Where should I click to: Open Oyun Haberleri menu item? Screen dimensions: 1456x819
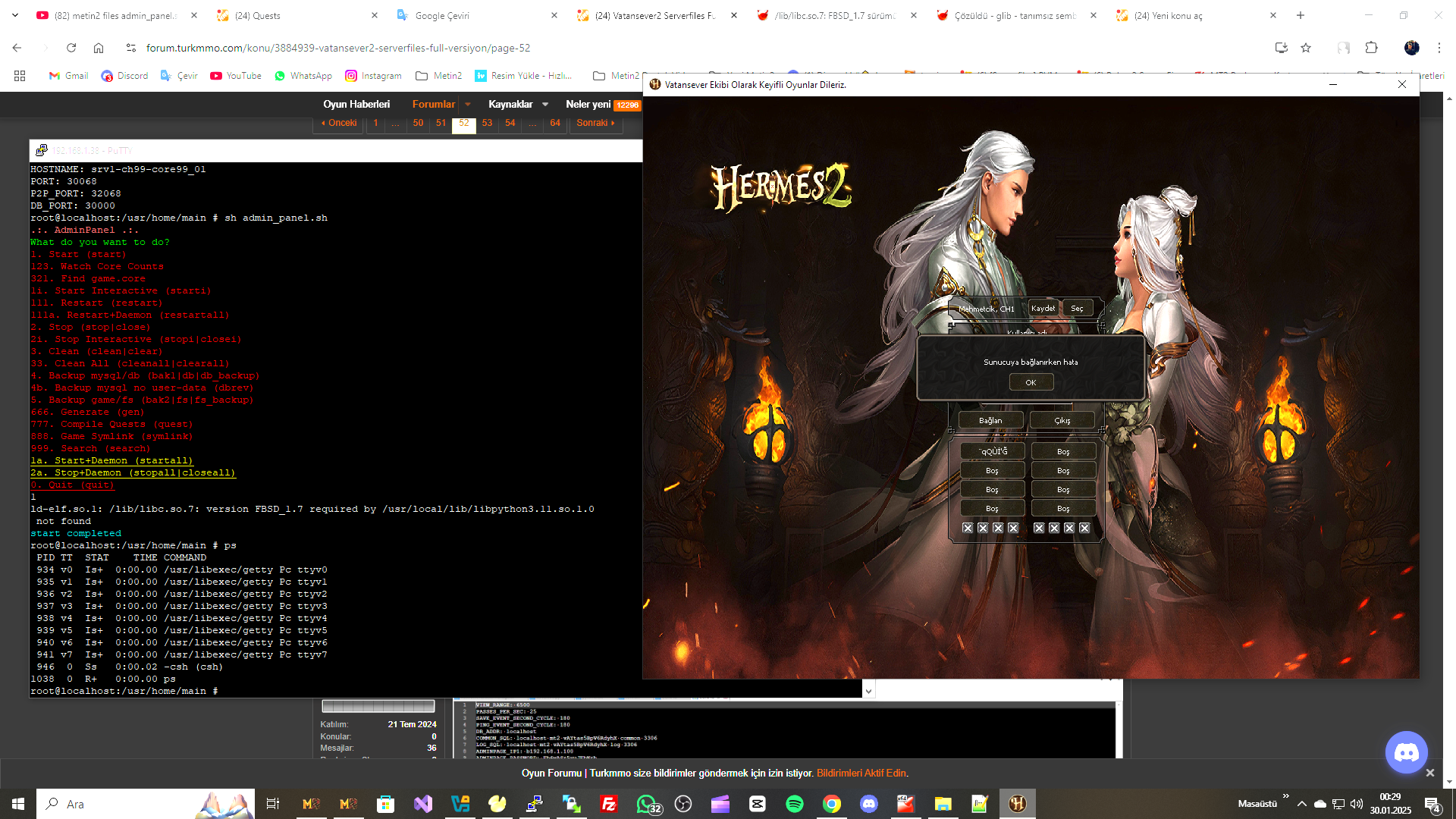click(356, 105)
